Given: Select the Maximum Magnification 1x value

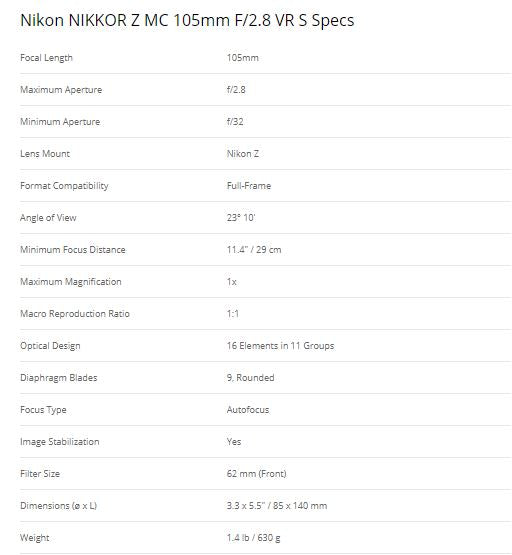Looking at the screenshot, I should (x=232, y=282).
